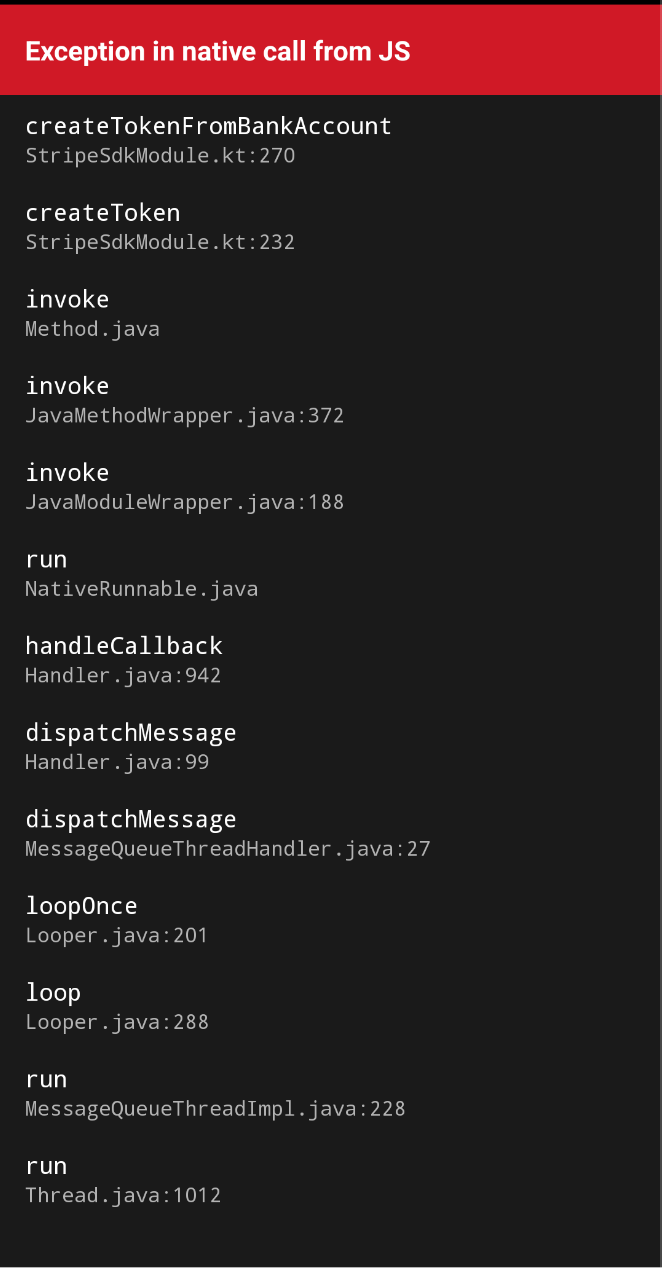
Task: Click the loopOnce frame in Looper.java
Action: [81, 906]
